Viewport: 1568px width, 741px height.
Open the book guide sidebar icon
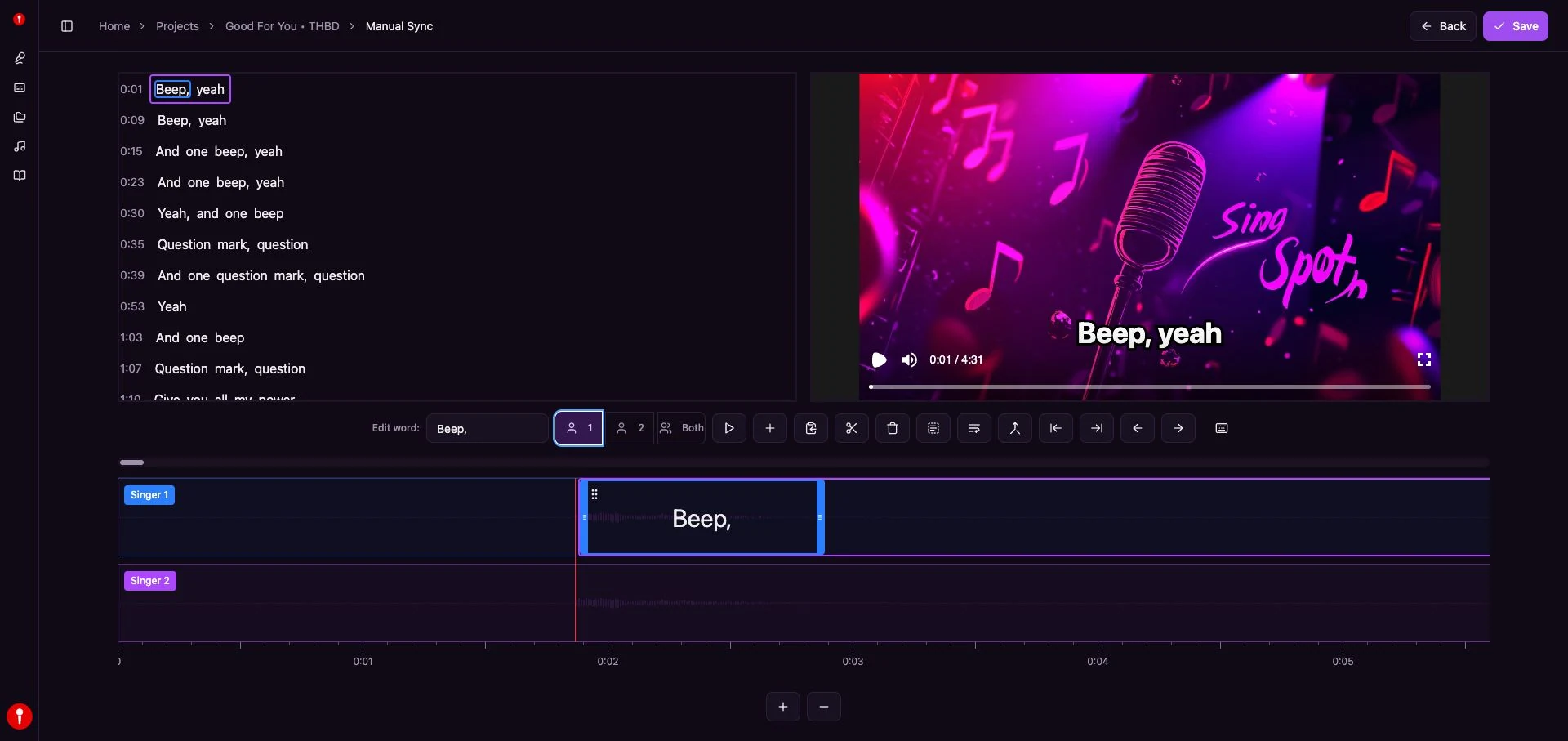pos(20,176)
